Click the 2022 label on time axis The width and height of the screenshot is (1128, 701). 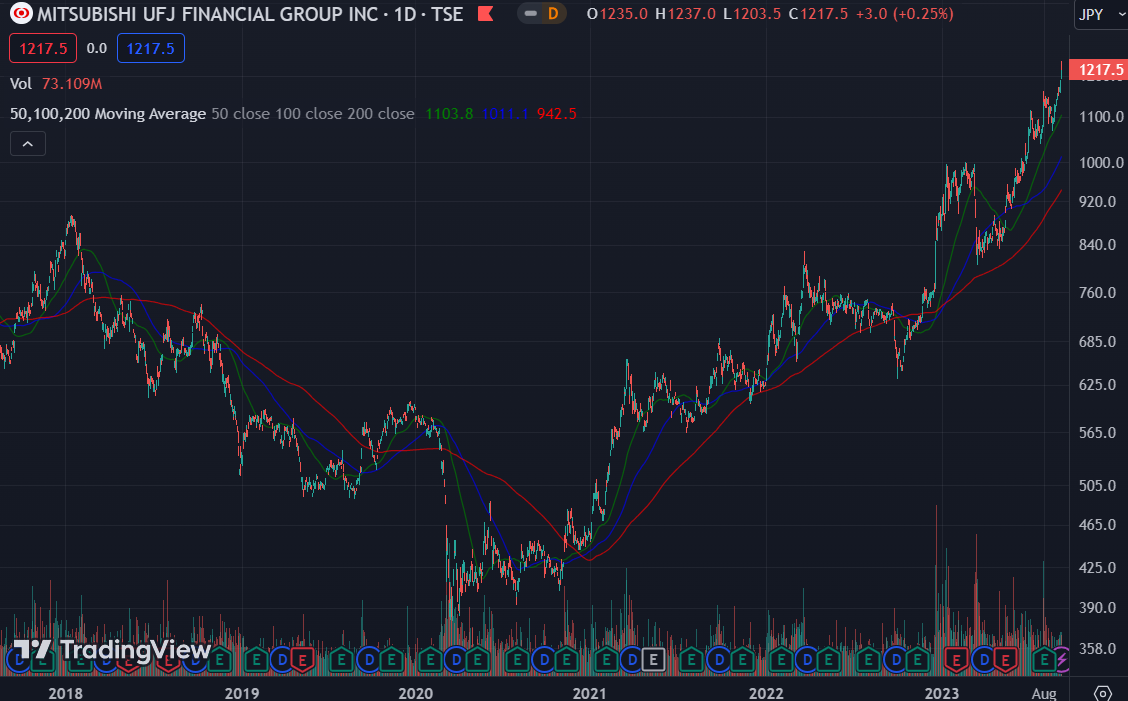[x=766, y=693]
